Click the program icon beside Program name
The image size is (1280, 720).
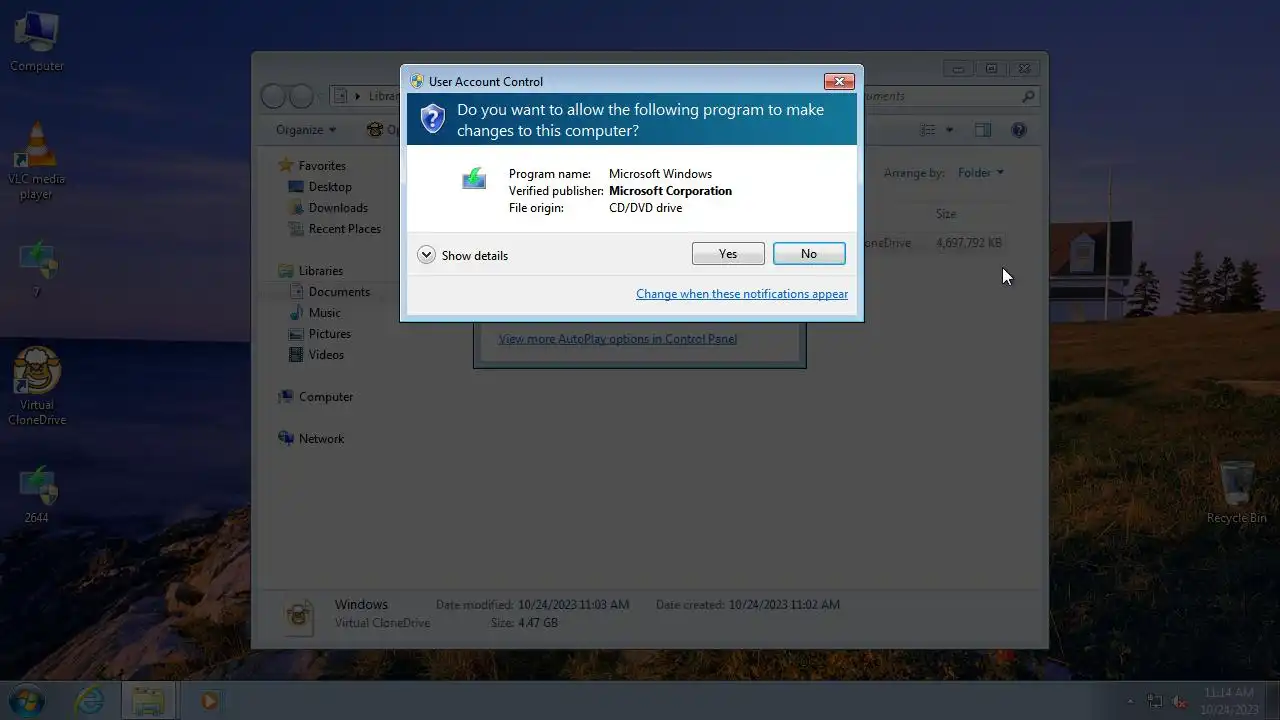coord(474,179)
